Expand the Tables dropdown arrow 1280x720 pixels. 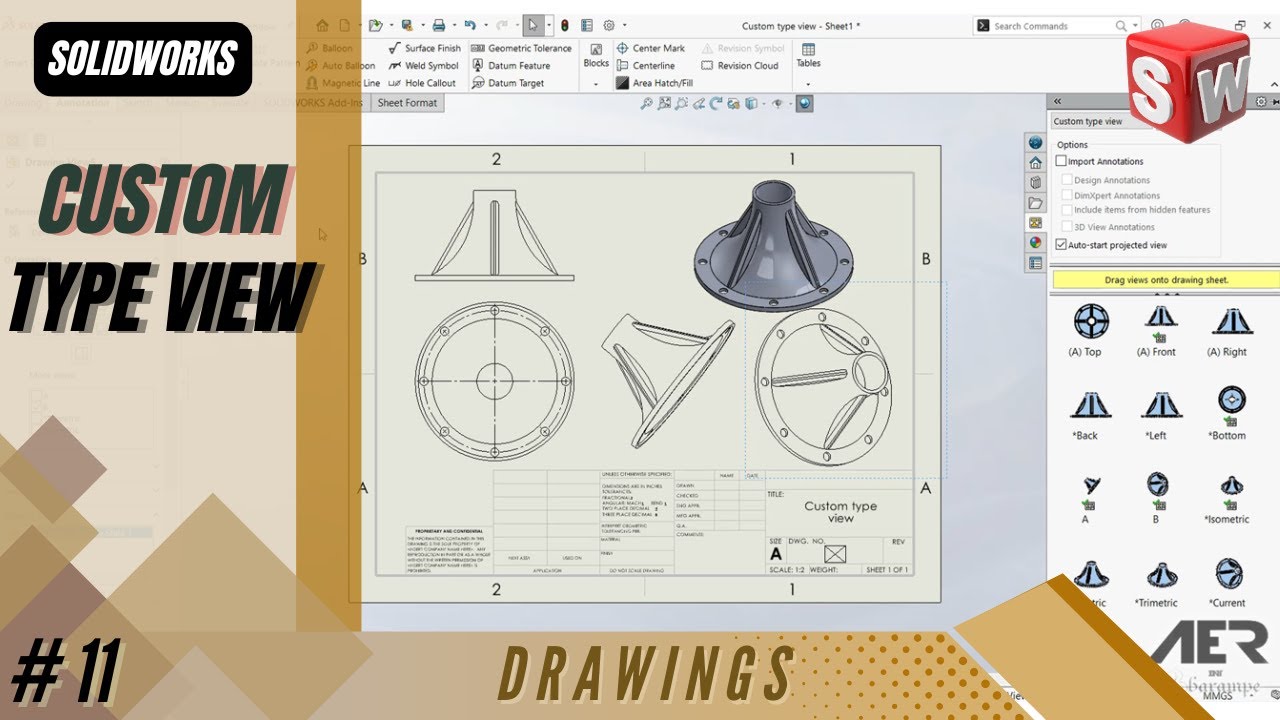click(x=808, y=84)
